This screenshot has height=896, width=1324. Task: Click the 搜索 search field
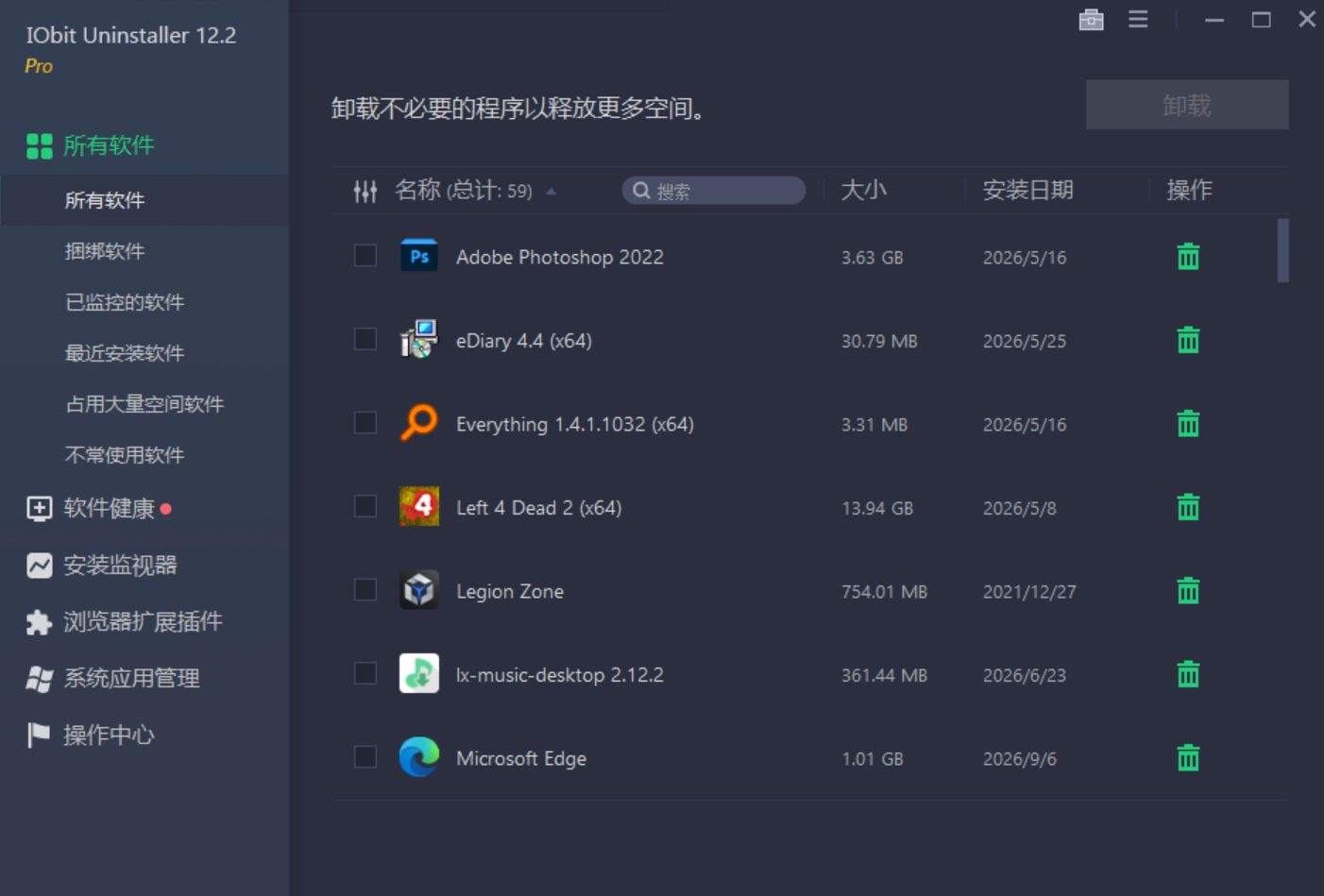tap(713, 191)
